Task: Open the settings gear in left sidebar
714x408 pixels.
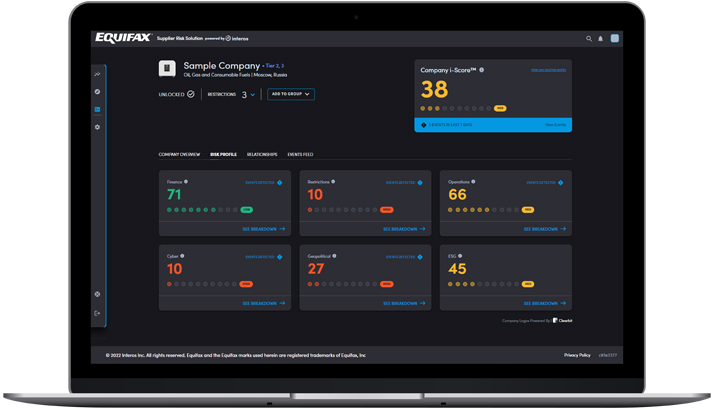Action: [97, 127]
